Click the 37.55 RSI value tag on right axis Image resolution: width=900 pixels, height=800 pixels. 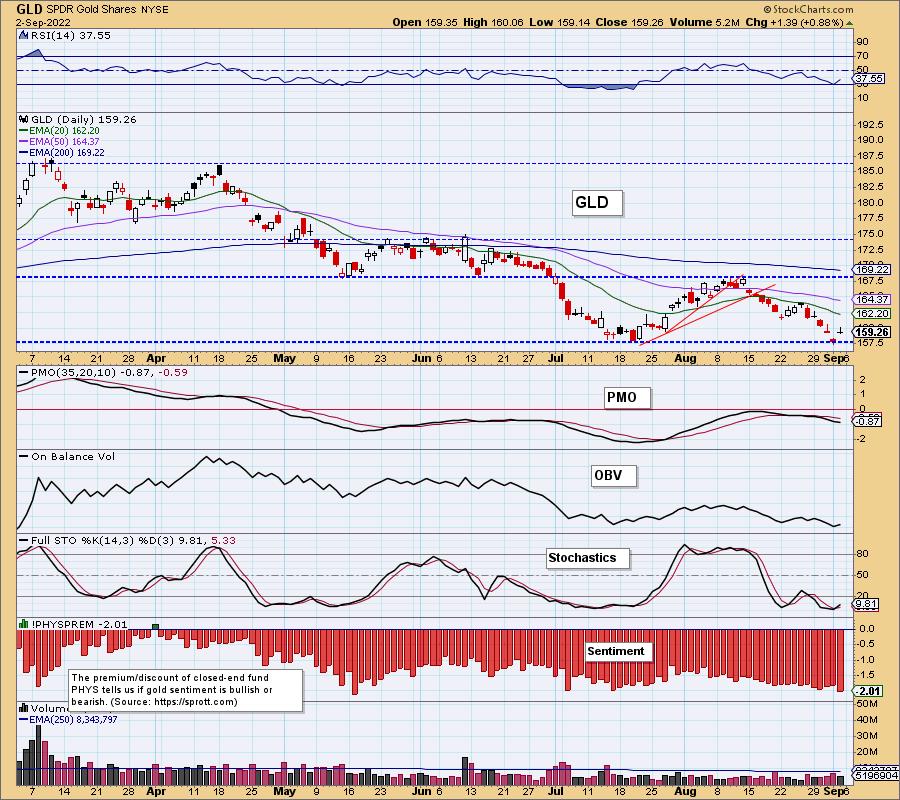[x=870, y=78]
